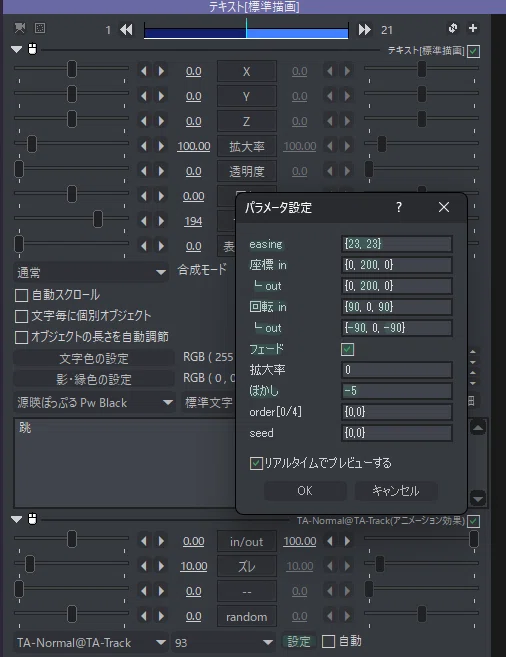Click the camera control icon at top left
This screenshot has height=657, width=506.
(20, 28)
